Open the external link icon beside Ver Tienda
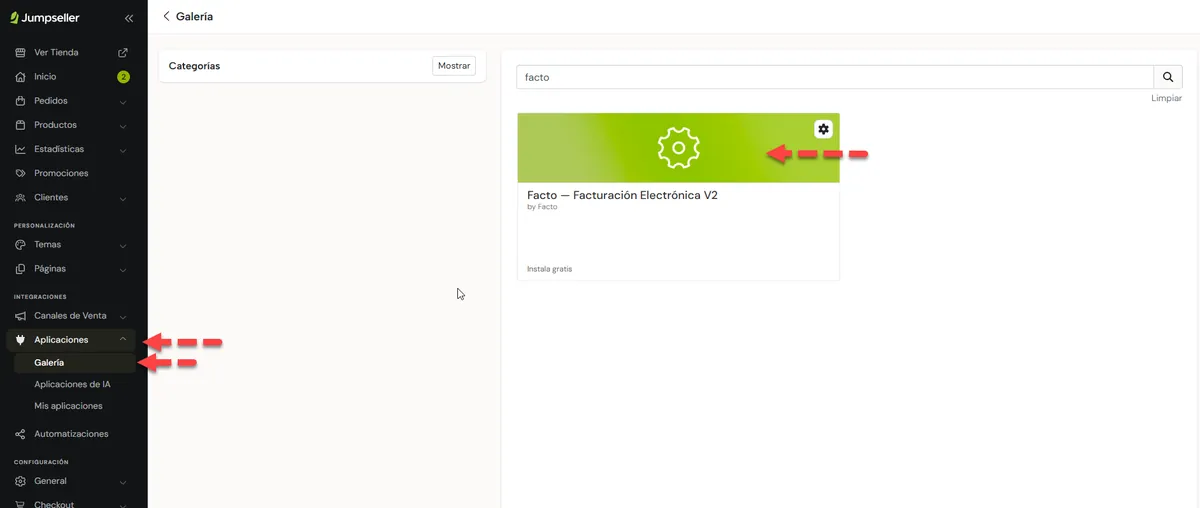The height and width of the screenshot is (508, 1200). (x=123, y=52)
